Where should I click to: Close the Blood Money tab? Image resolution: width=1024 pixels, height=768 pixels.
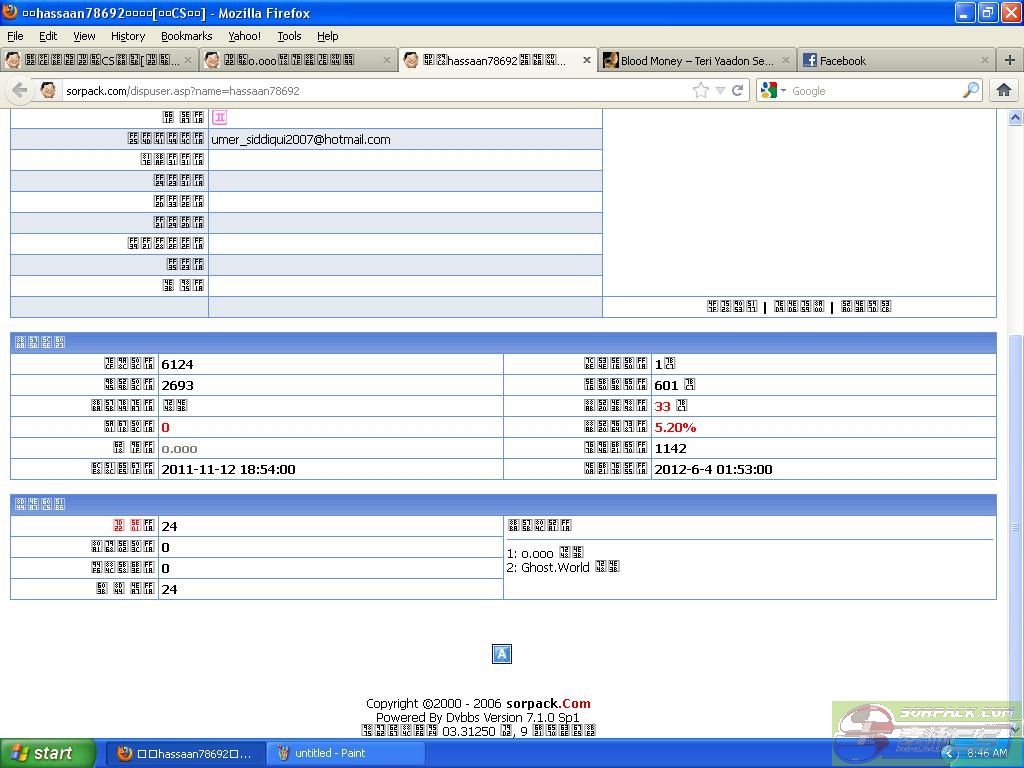click(785, 60)
